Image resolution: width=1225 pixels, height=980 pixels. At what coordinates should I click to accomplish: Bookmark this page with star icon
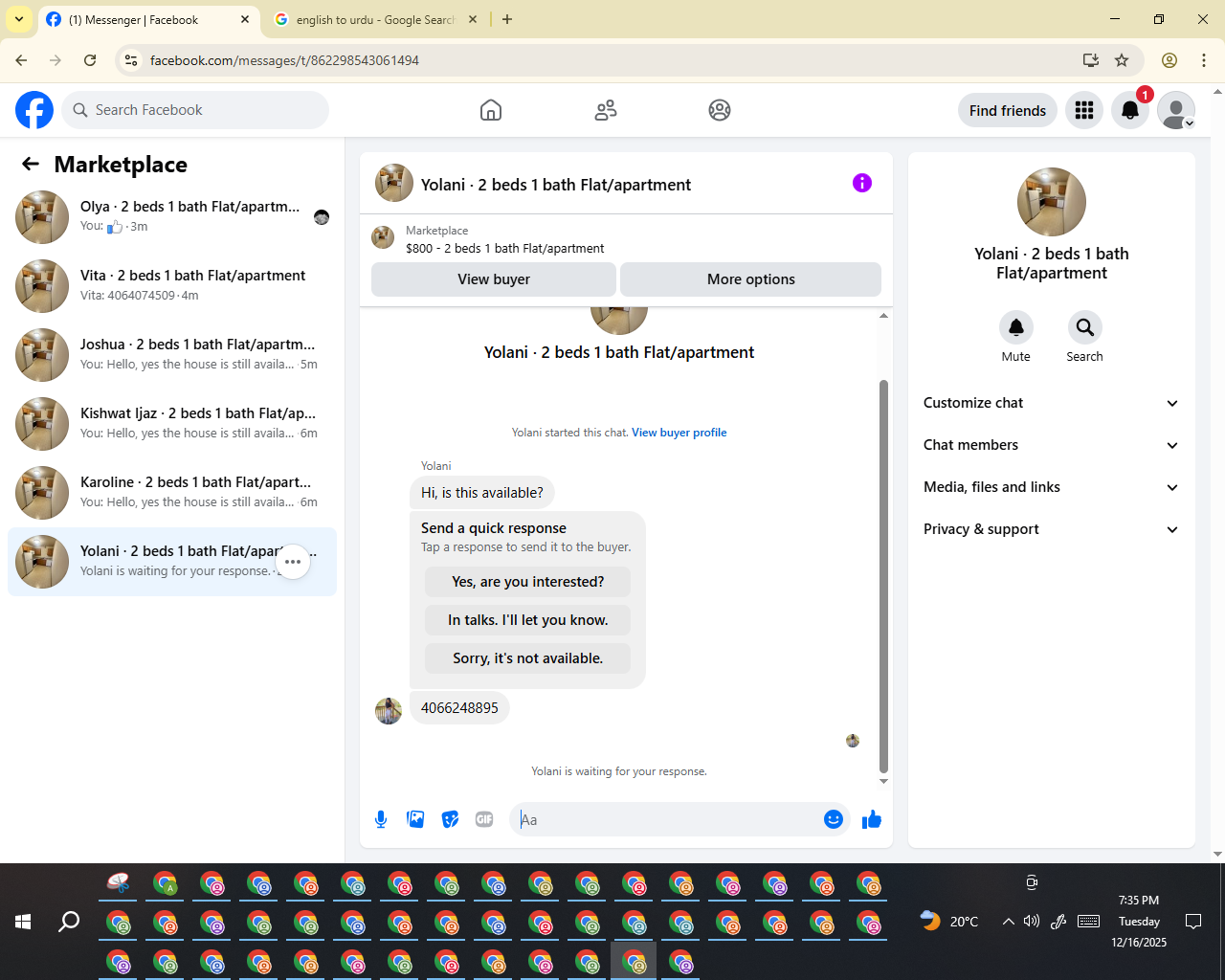tap(1122, 60)
